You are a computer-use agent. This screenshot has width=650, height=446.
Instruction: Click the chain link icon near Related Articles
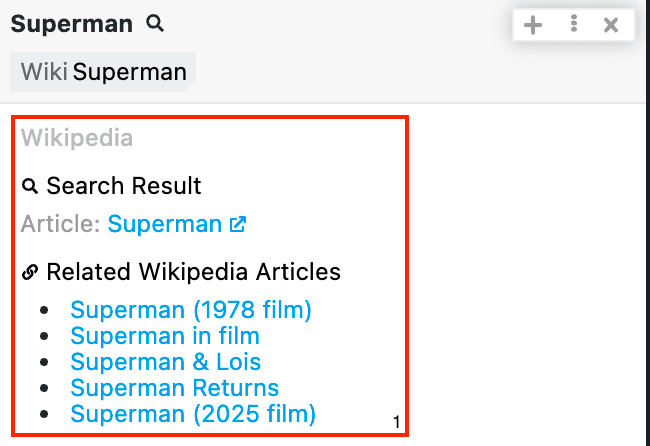coord(30,272)
